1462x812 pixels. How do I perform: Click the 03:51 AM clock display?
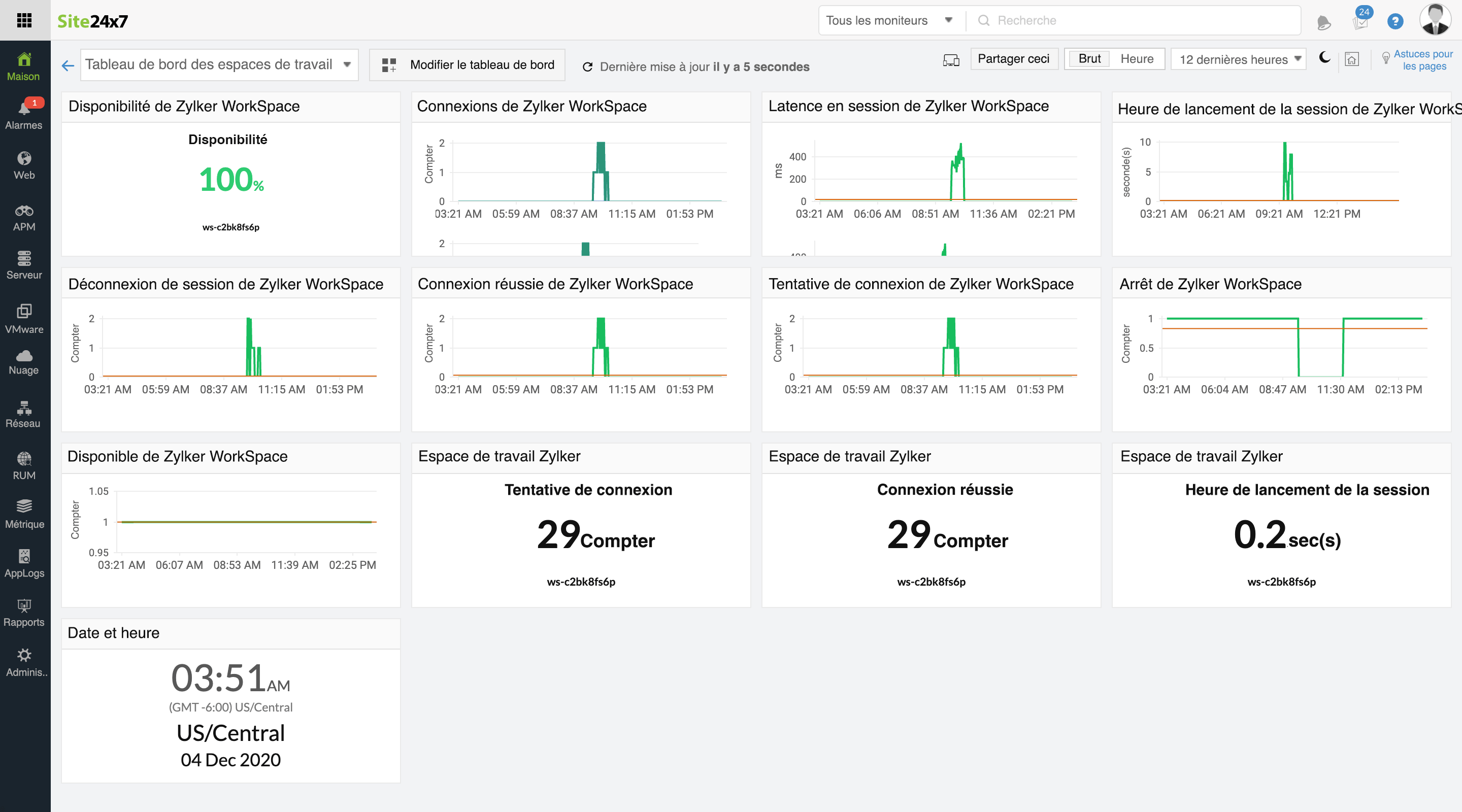tap(230, 678)
